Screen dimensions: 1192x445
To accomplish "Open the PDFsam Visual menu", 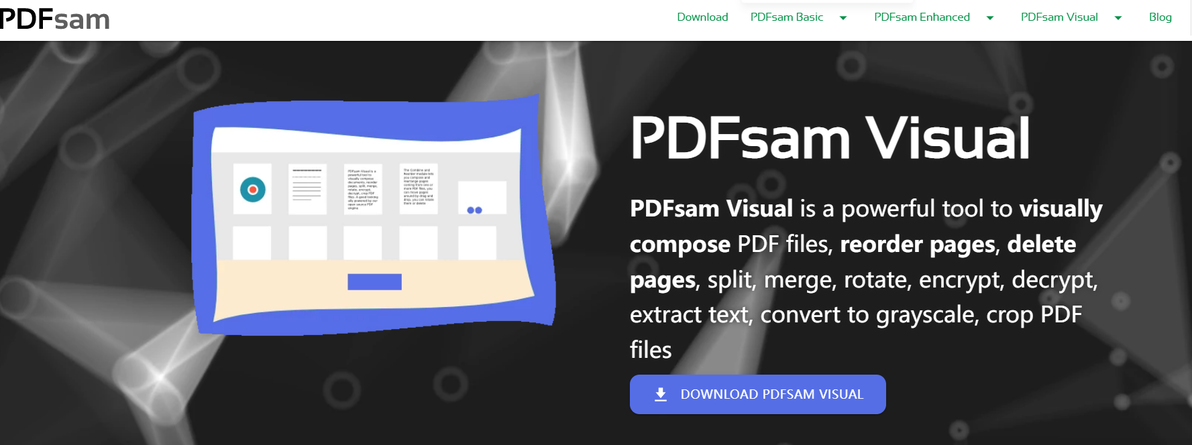I will [1059, 17].
